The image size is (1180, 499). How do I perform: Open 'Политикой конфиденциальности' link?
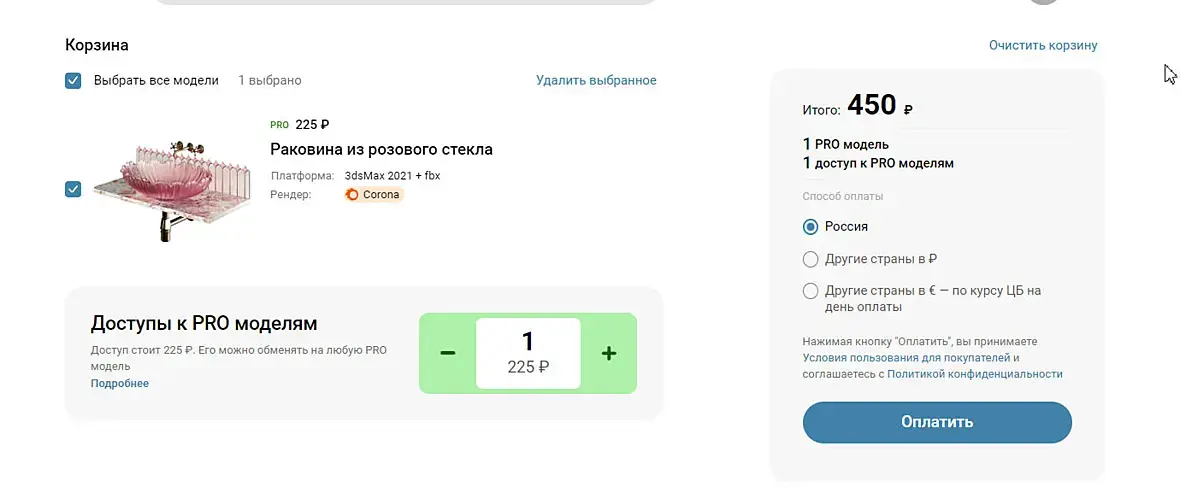pyautogui.click(x=974, y=374)
